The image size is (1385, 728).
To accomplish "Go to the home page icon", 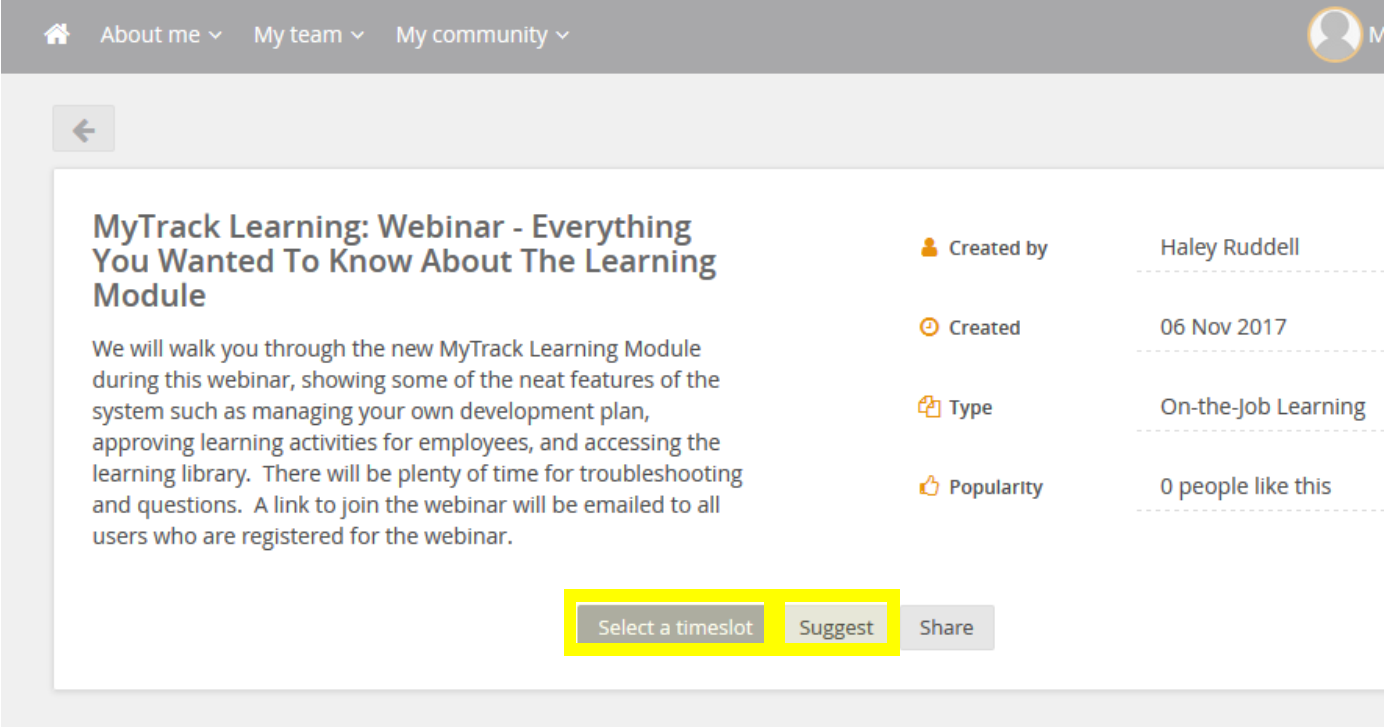I will [57, 34].
